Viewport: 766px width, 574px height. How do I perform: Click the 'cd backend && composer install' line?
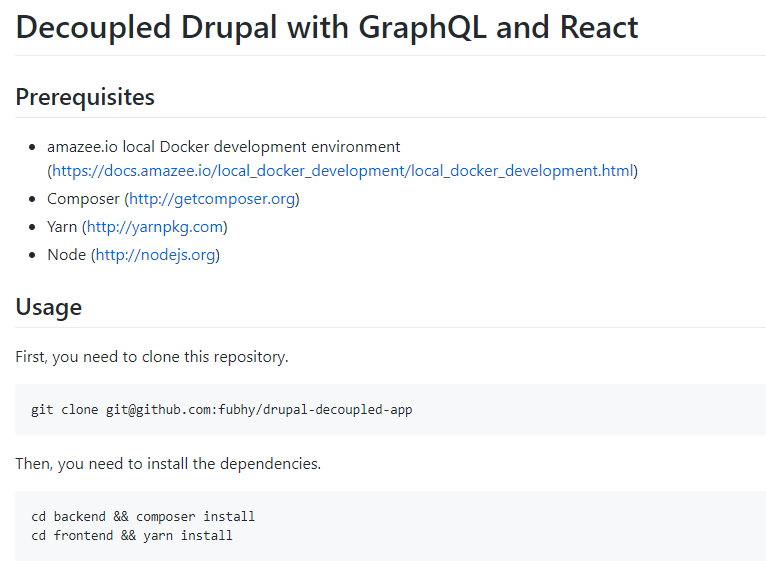143,516
